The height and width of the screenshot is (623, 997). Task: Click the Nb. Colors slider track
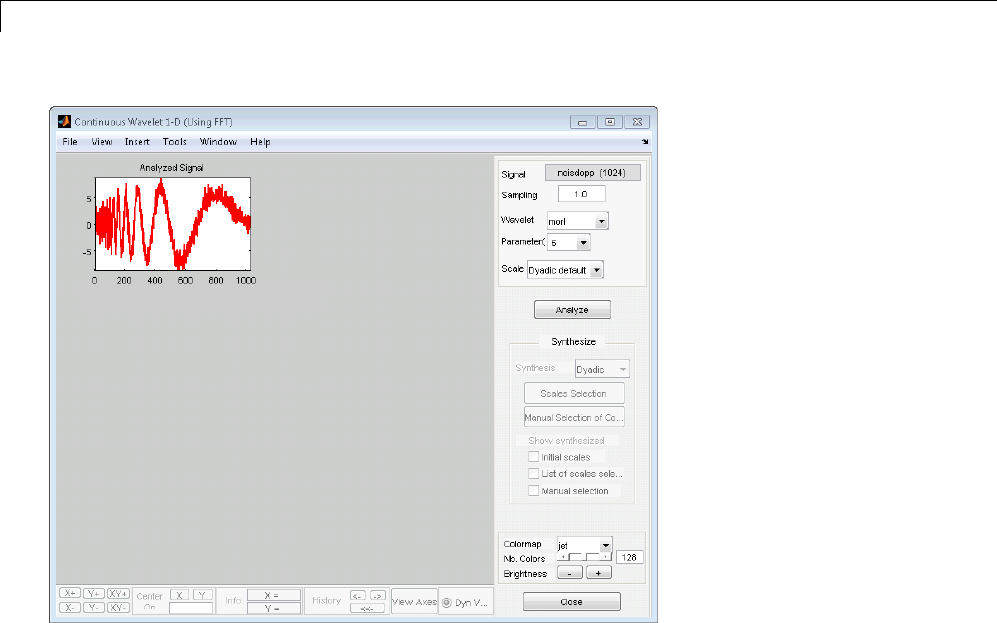[x=584, y=558]
